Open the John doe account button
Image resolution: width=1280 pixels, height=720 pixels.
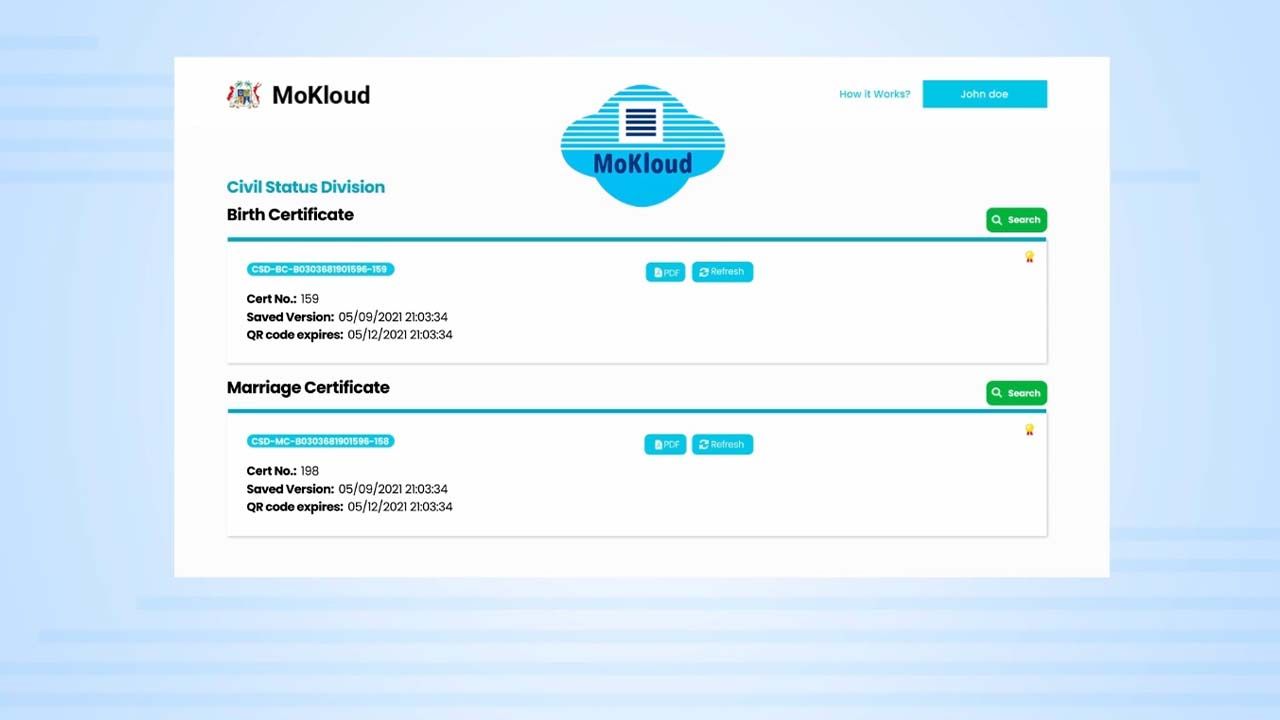click(984, 94)
